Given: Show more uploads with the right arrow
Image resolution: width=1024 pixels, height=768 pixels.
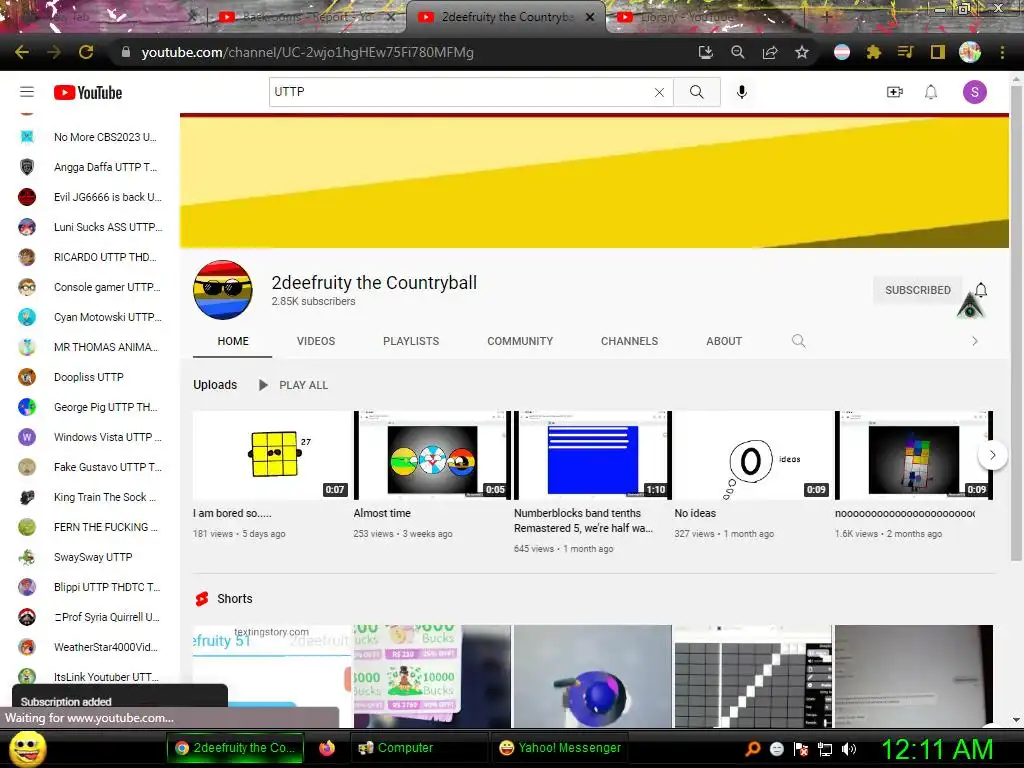Looking at the screenshot, I should [x=992, y=455].
